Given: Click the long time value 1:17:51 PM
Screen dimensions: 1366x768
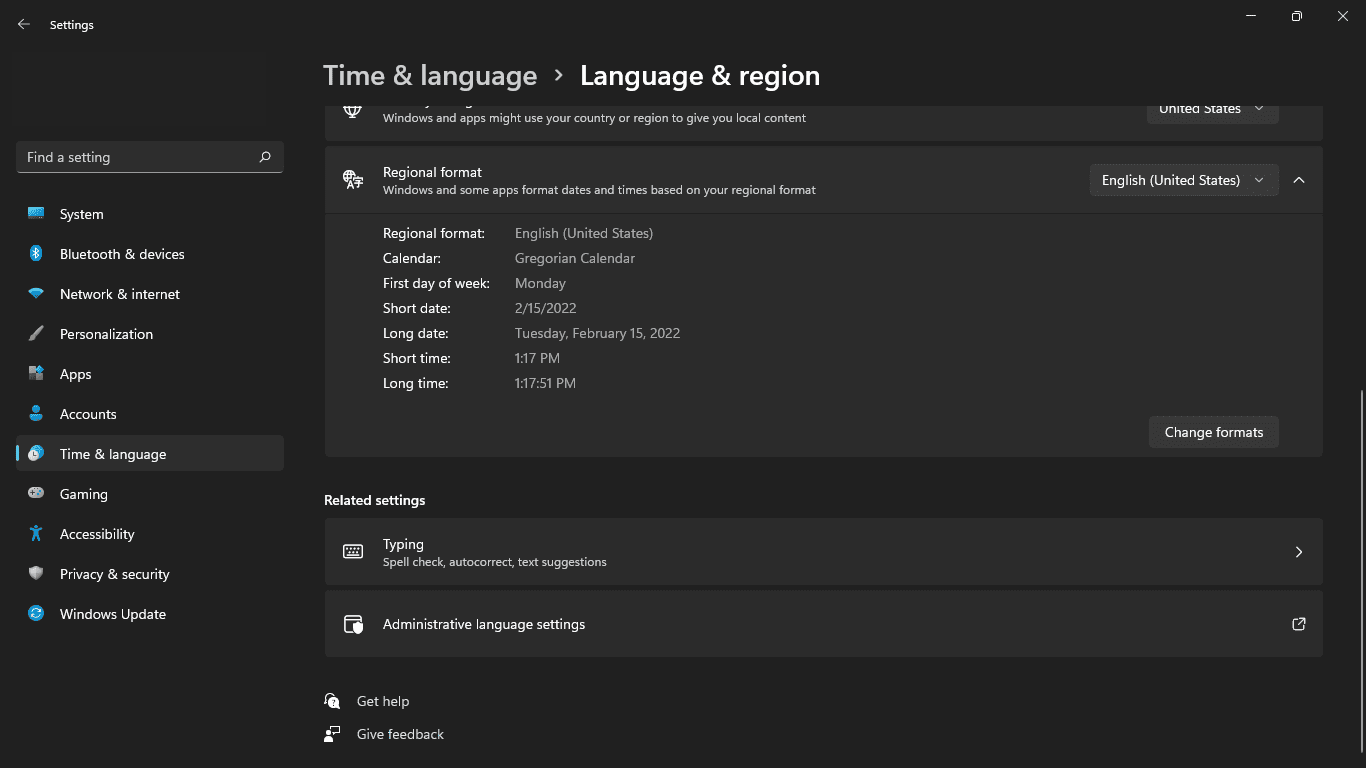Looking at the screenshot, I should [x=545, y=383].
